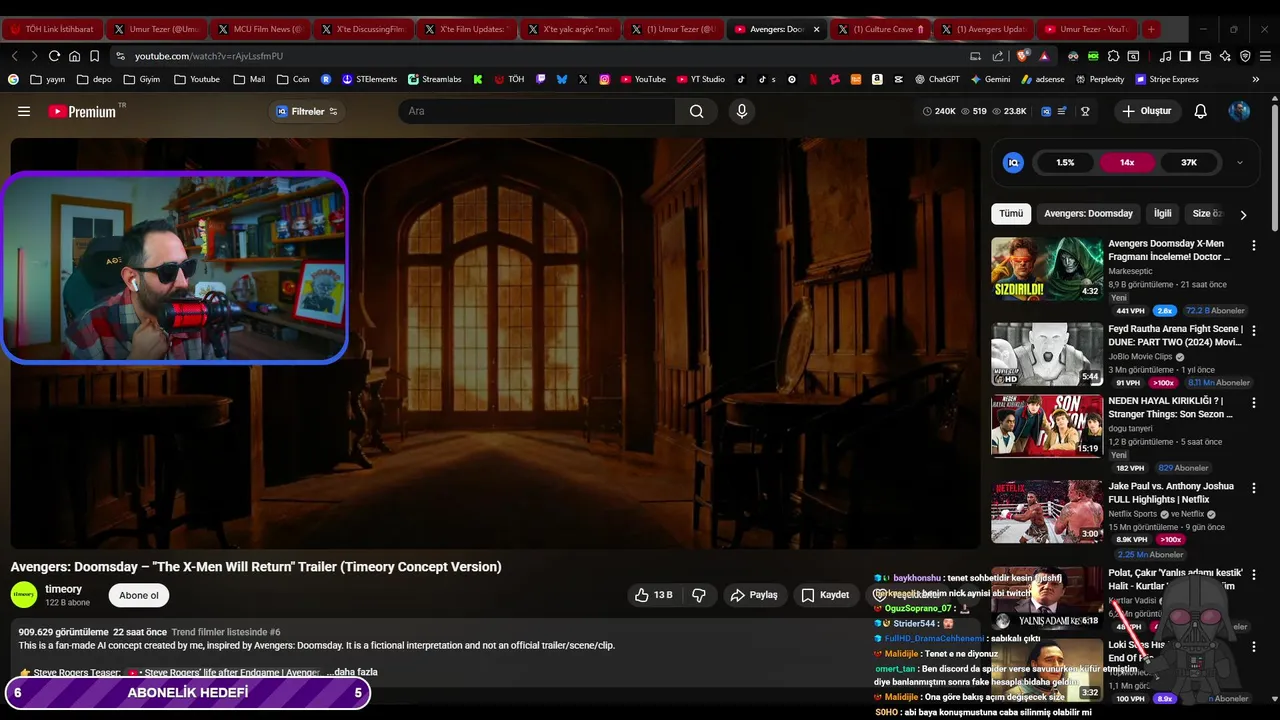Like the video with 13 B likes
1280x720 pixels.
pos(653,595)
